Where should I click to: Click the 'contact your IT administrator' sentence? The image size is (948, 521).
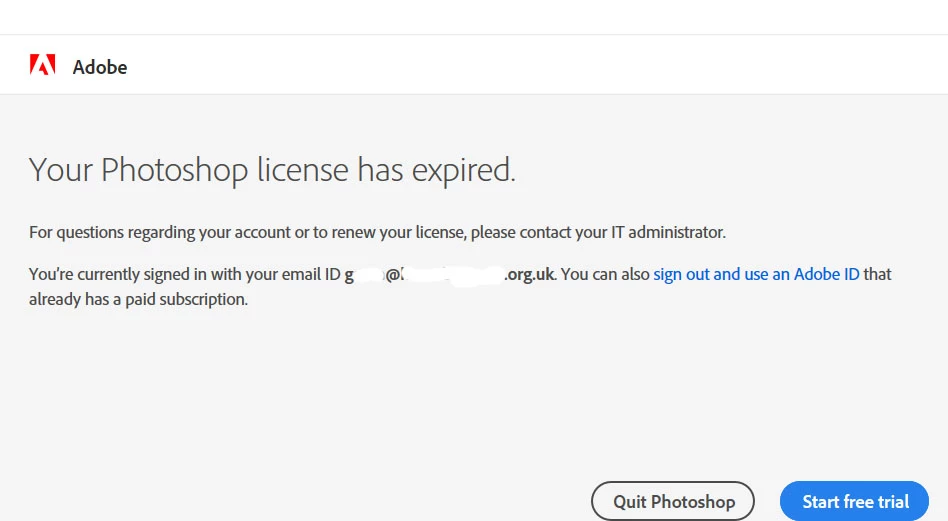point(377,232)
